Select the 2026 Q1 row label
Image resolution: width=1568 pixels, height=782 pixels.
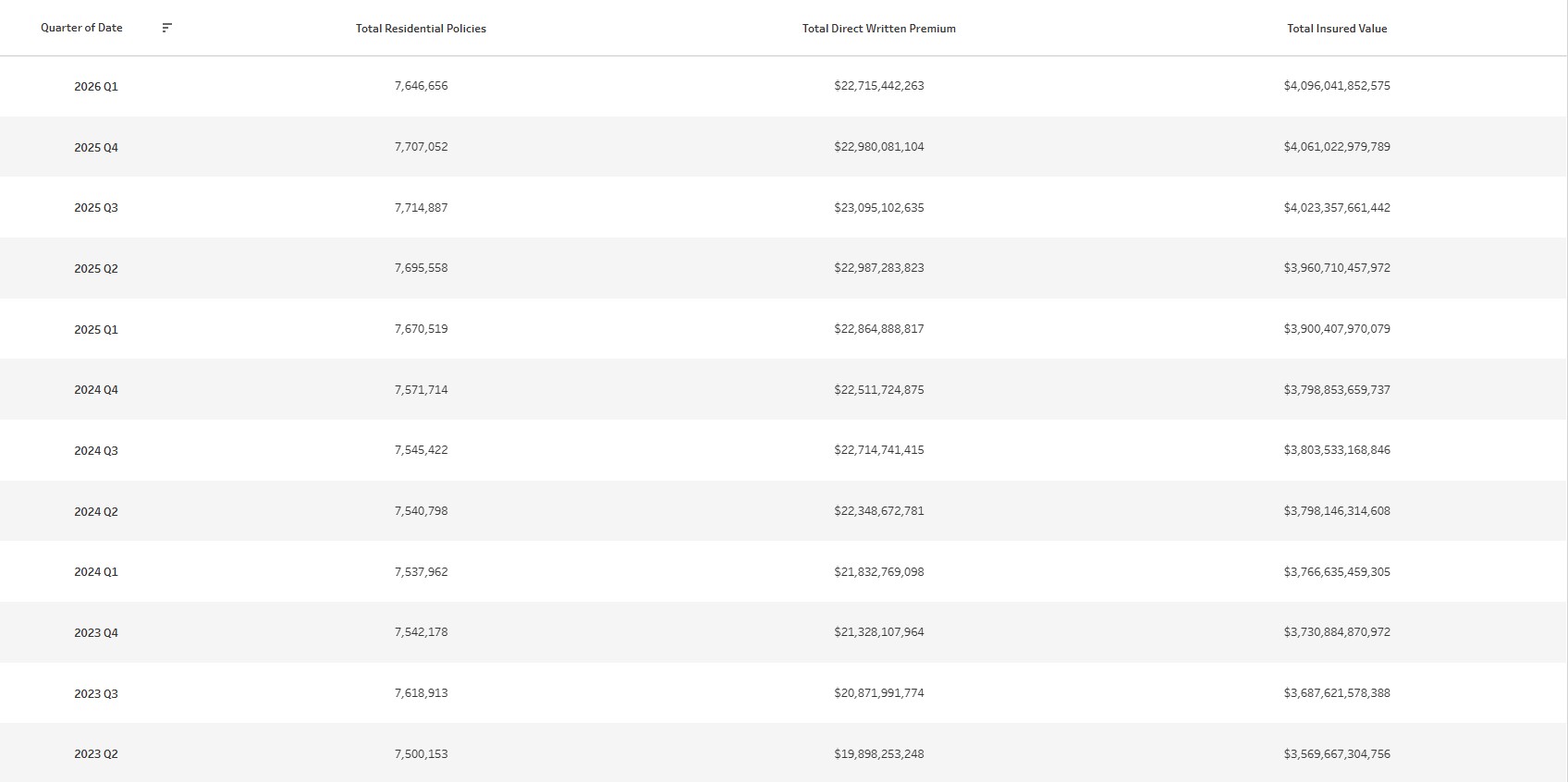pos(96,87)
